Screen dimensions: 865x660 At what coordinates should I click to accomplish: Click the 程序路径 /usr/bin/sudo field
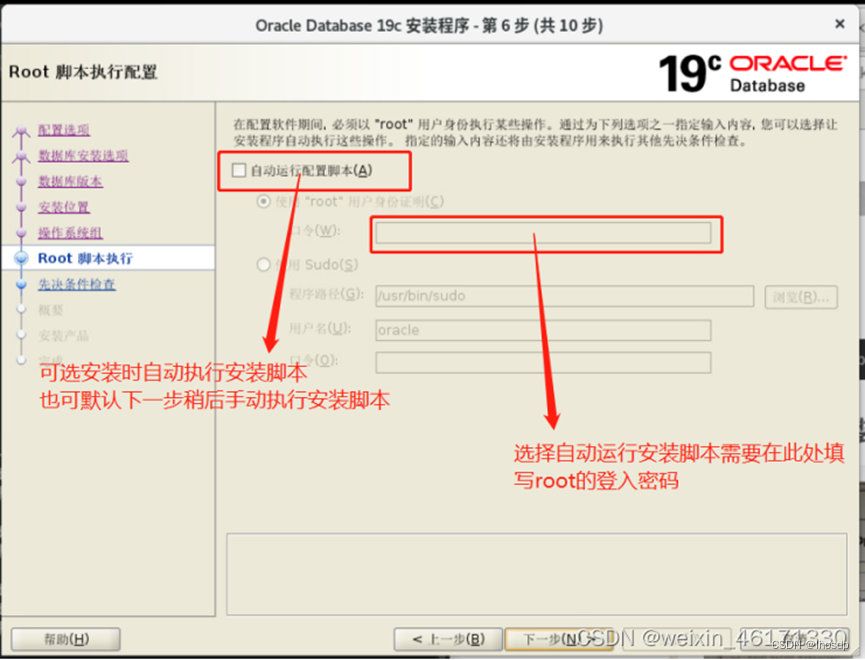click(564, 296)
